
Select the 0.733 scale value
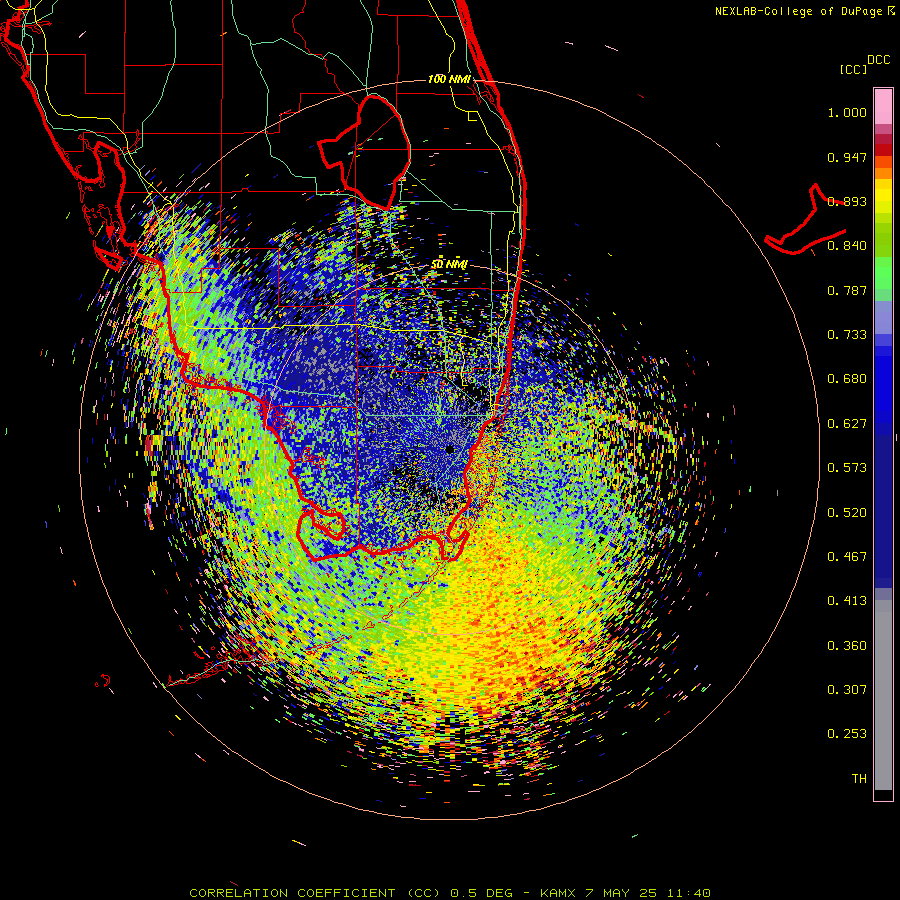(x=847, y=335)
